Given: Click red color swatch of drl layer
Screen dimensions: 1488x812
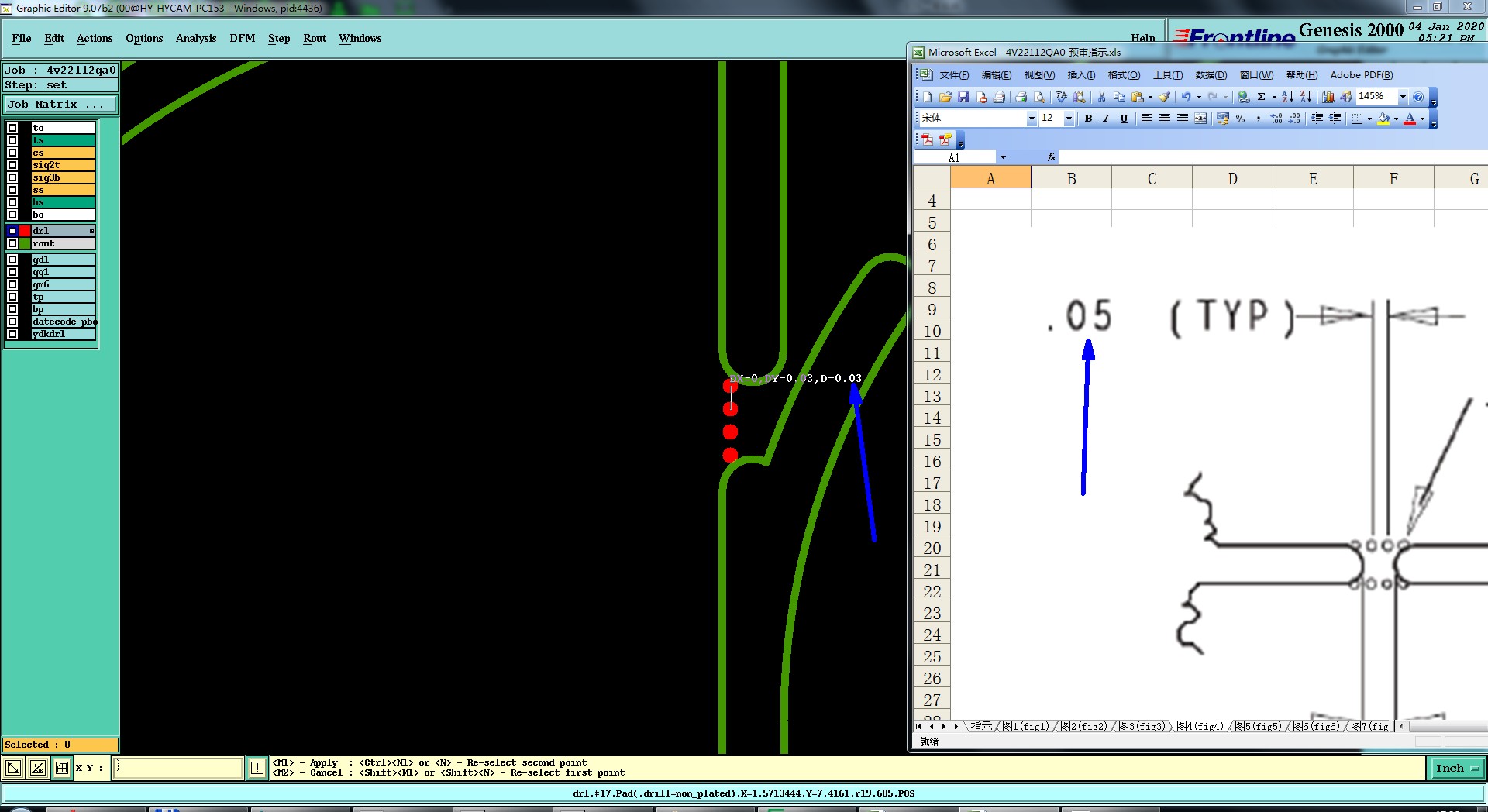Looking at the screenshot, I should 25,231.
